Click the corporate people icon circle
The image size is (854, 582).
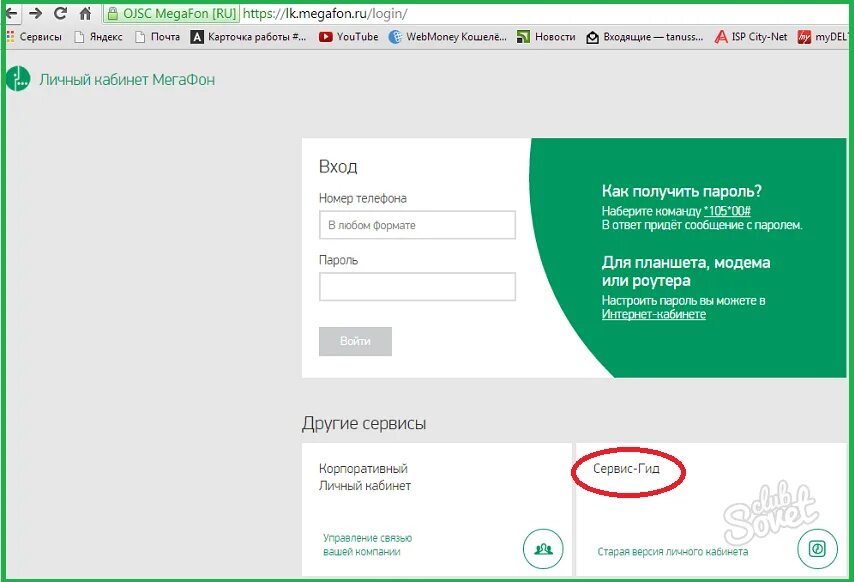coord(543,549)
